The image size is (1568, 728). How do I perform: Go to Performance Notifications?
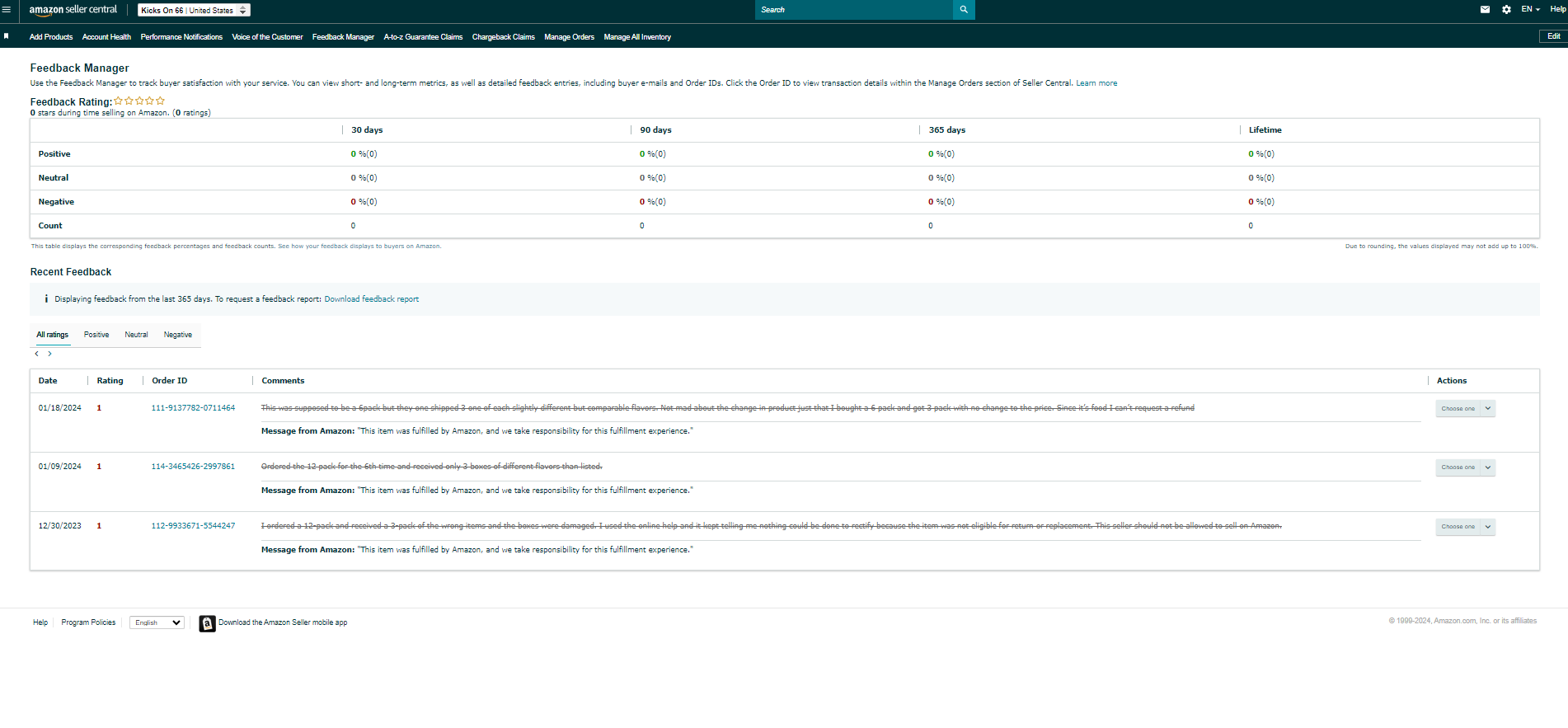click(x=181, y=37)
